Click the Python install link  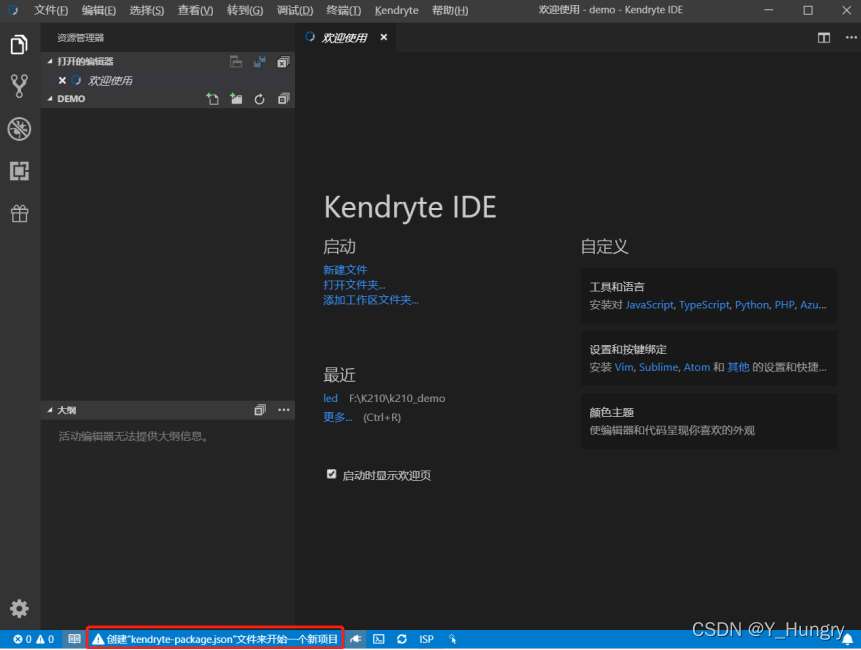click(752, 305)
